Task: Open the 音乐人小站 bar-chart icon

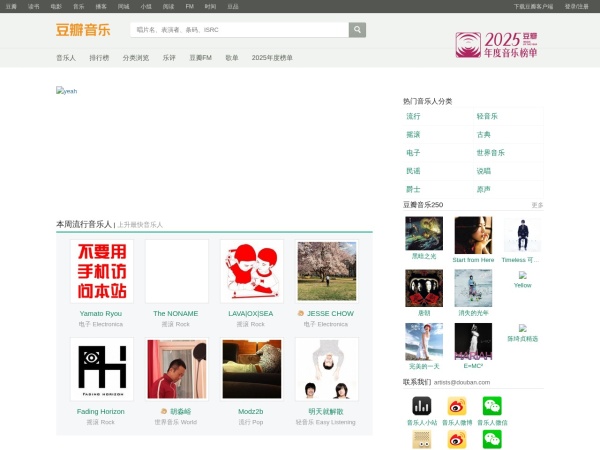Action: tap(421, 406)
